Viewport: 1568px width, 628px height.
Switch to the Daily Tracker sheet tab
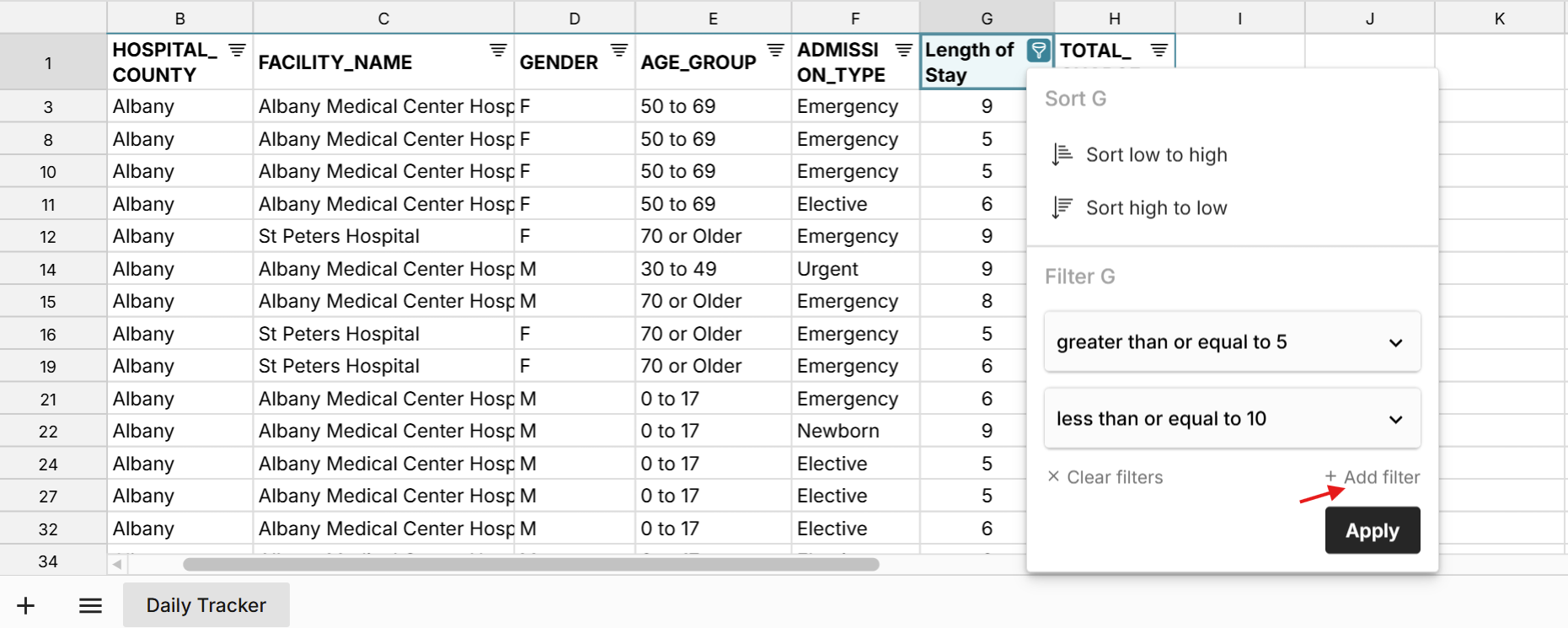click(206, 604)
